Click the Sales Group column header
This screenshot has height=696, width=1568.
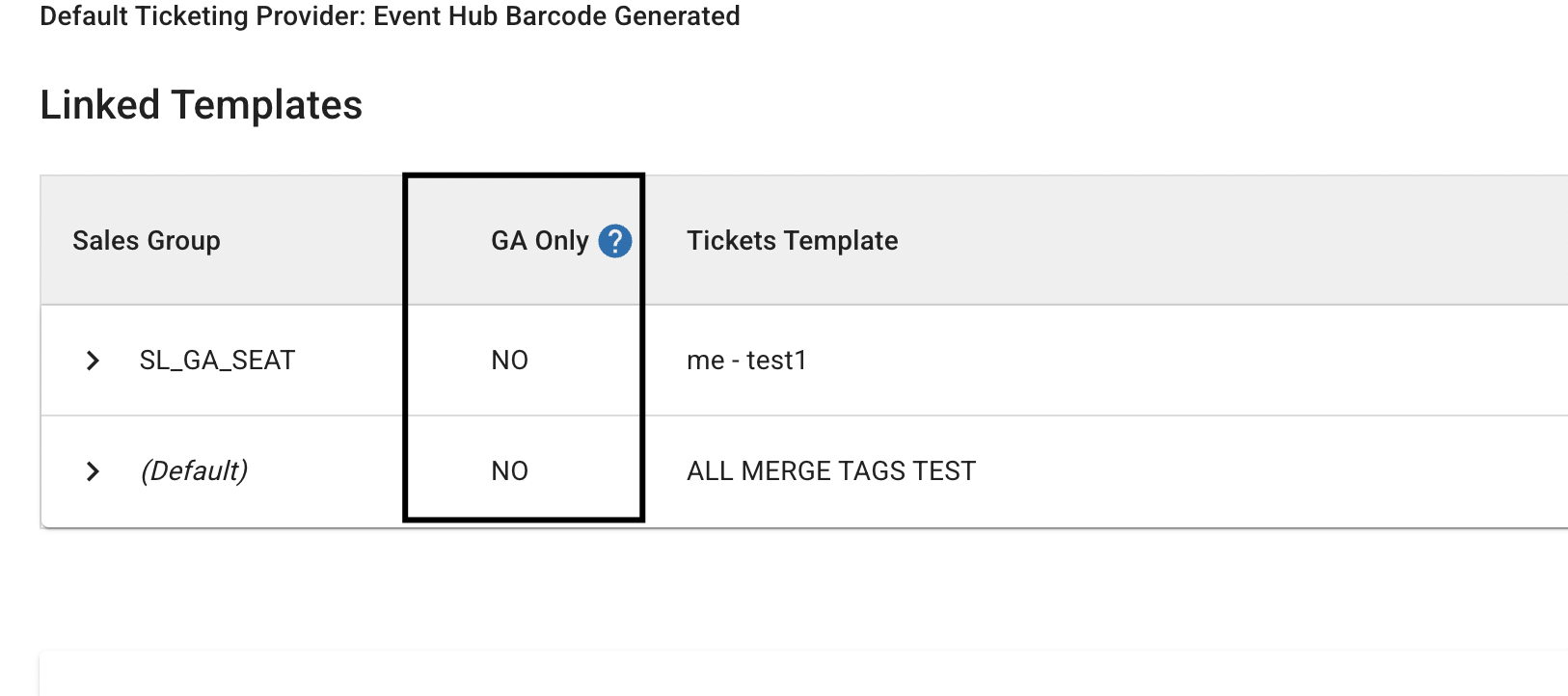147,241
